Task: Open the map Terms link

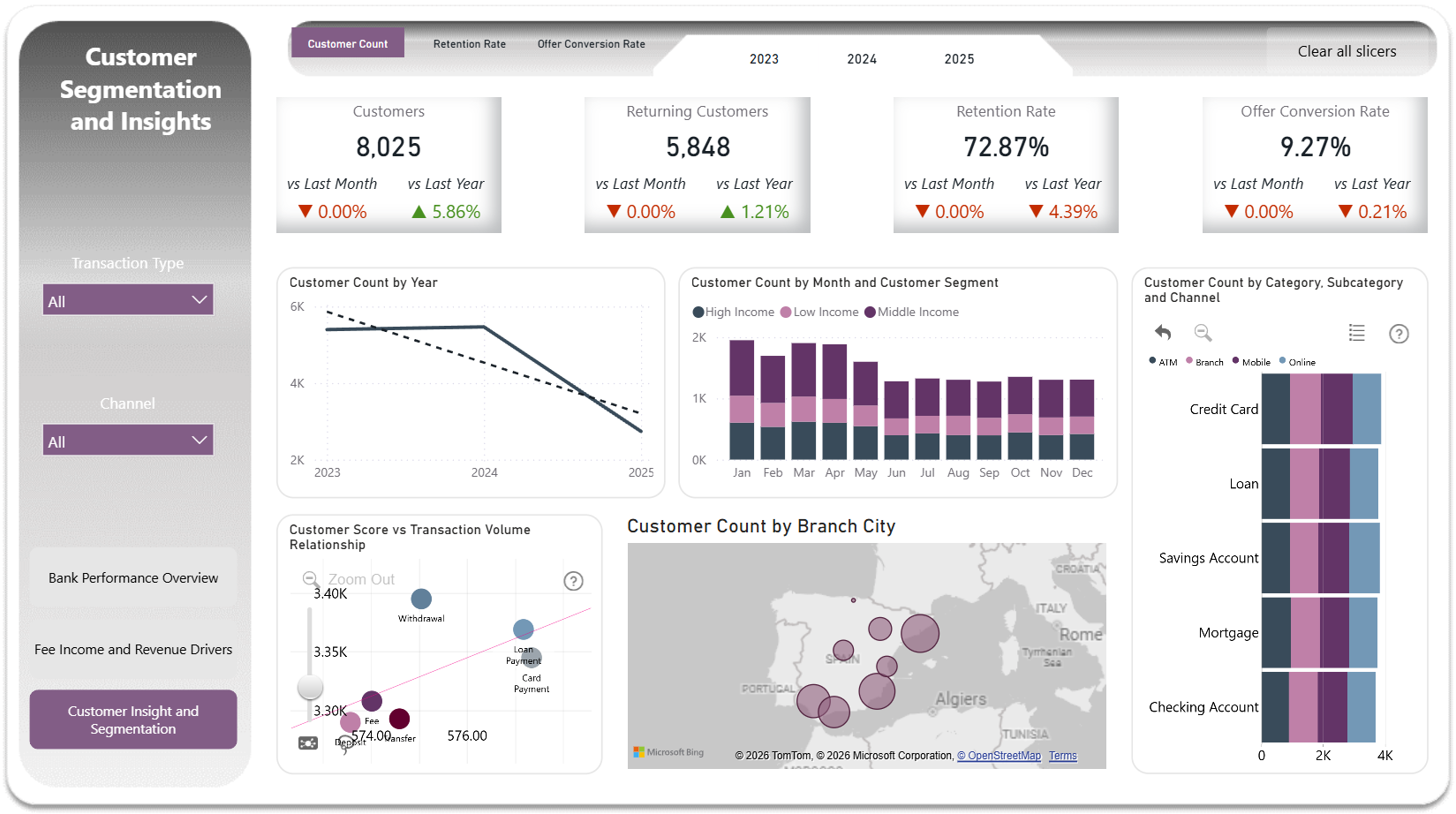Action: pyautogui.click(x=1063, y=756)
